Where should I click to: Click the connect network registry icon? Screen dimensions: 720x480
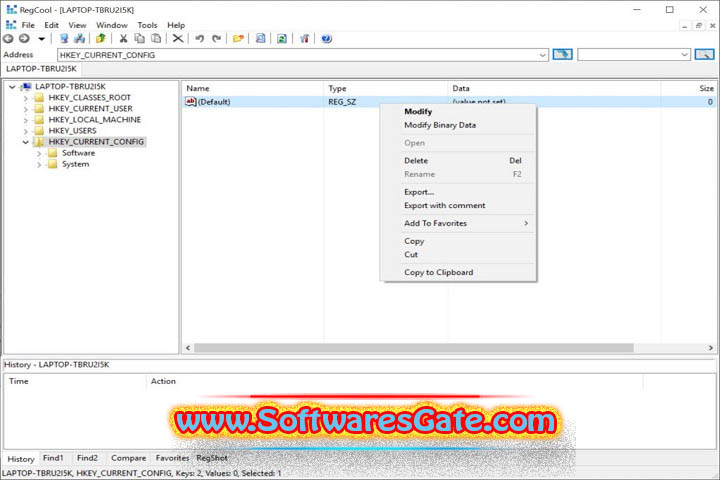(64, 39)
